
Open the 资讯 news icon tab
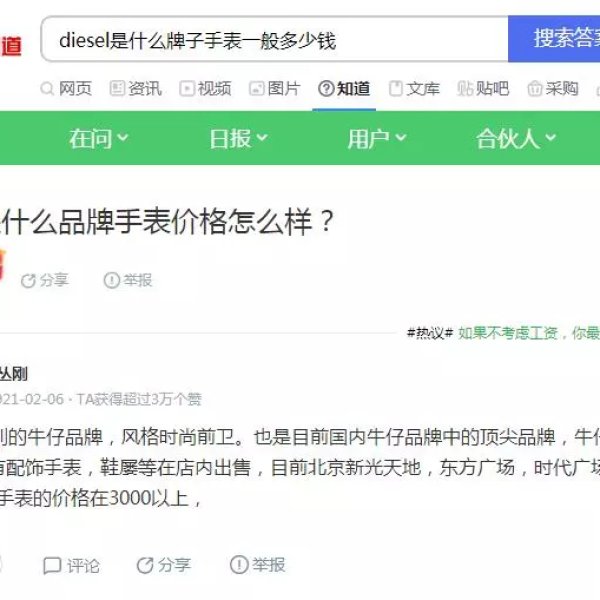(116, 89)
